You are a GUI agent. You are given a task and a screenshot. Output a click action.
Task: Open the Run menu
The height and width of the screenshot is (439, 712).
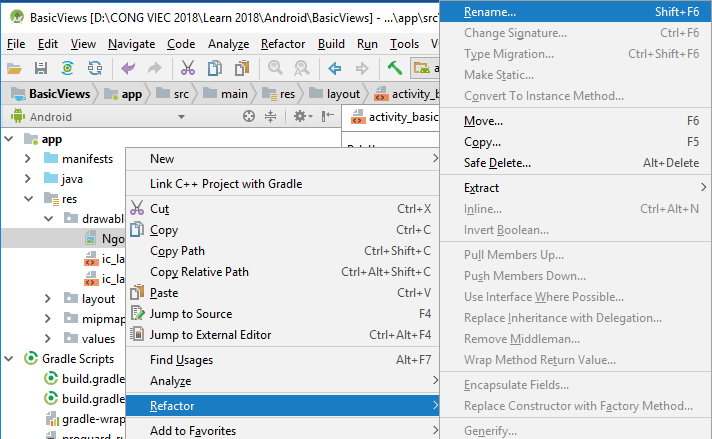coord(367,44)
